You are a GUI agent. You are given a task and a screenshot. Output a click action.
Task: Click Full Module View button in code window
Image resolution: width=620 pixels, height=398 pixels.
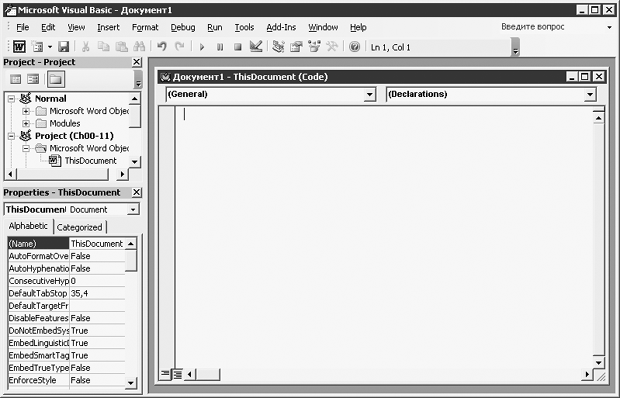point(177,373)
